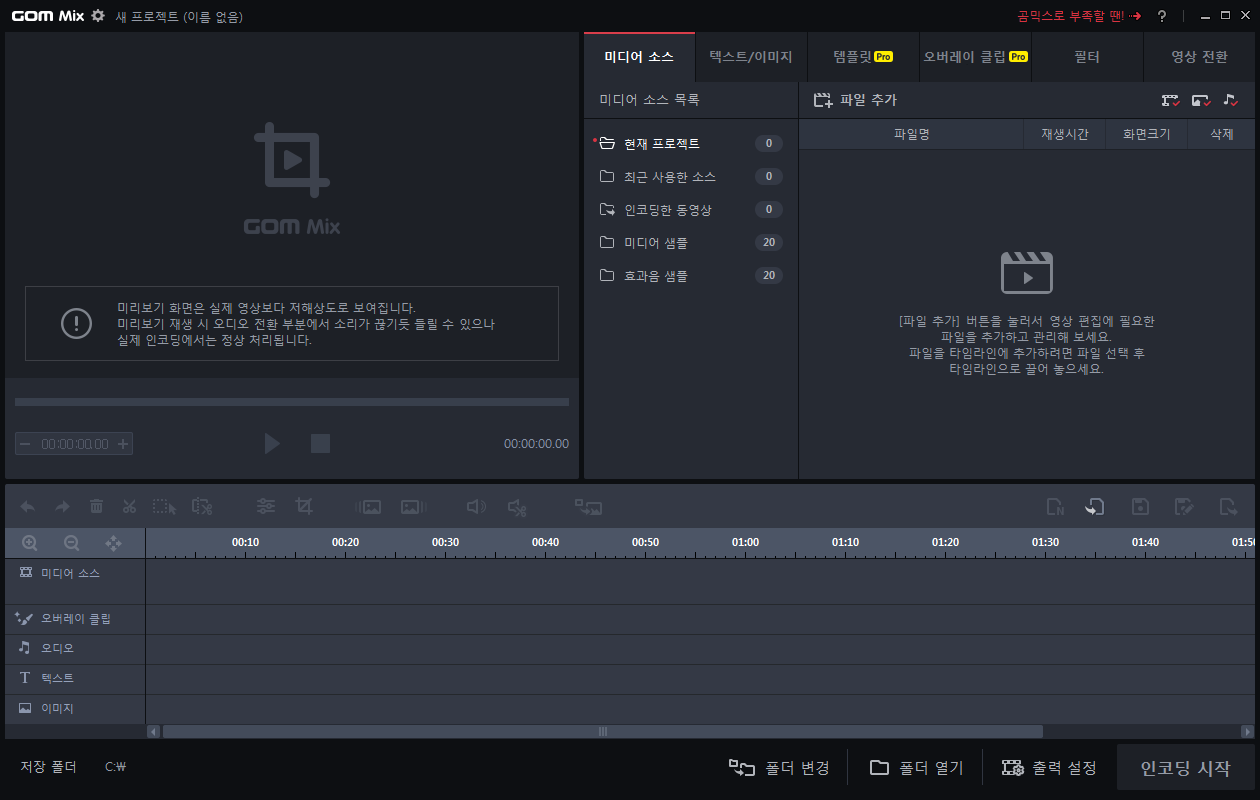Sort by the 재생시간 column header
Viewport: 1260px width, 800px height.
(x=1065, y=134)
